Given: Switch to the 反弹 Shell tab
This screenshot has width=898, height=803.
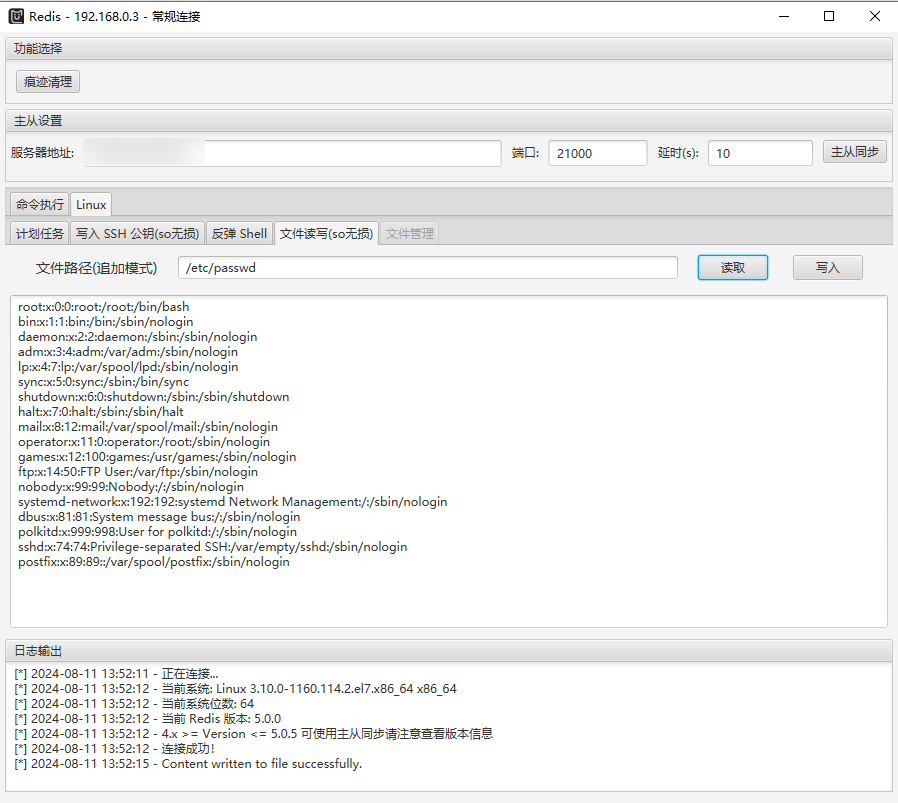Looking at the screenshot, I should (239, 234).
